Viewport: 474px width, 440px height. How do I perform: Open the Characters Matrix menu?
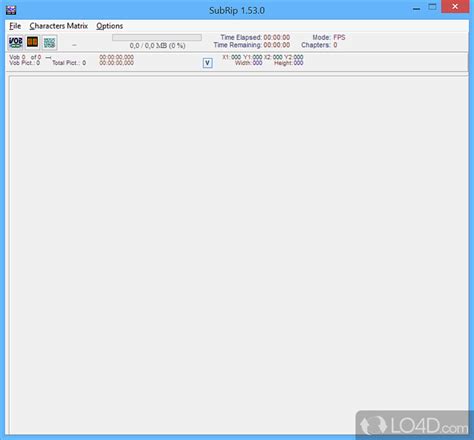tap(59, 26)
